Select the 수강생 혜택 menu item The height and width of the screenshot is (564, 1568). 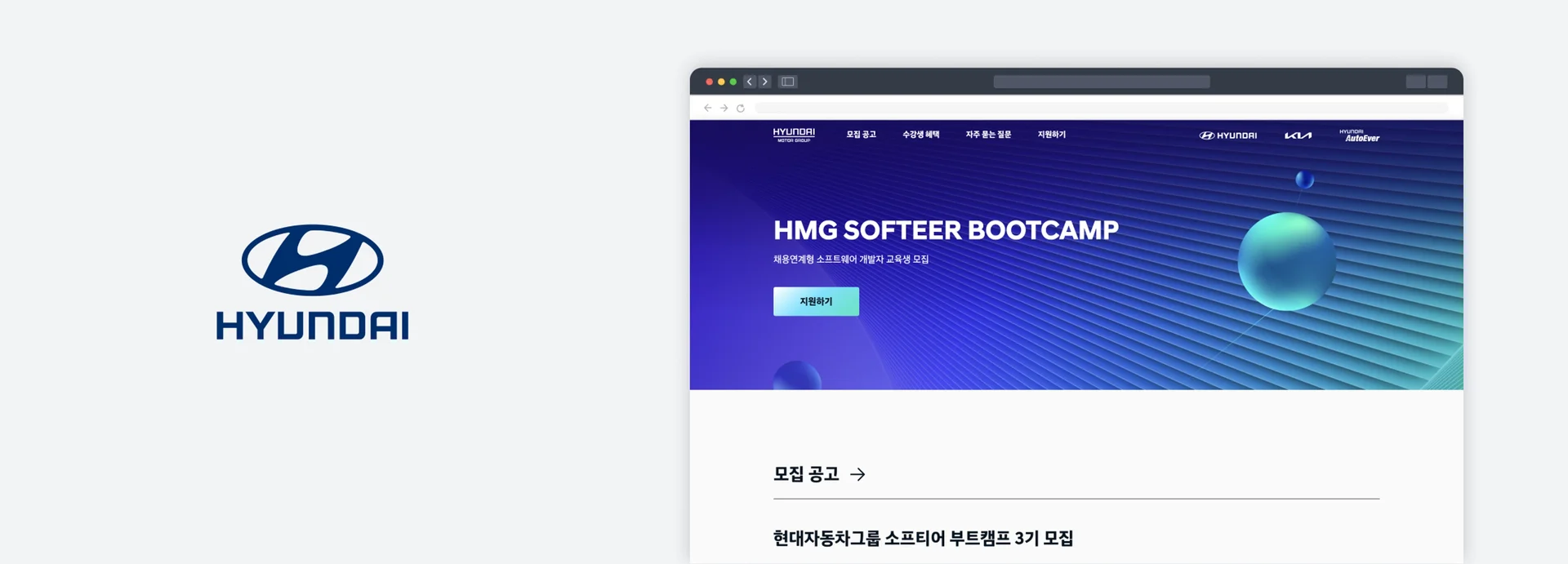[920, 135]
